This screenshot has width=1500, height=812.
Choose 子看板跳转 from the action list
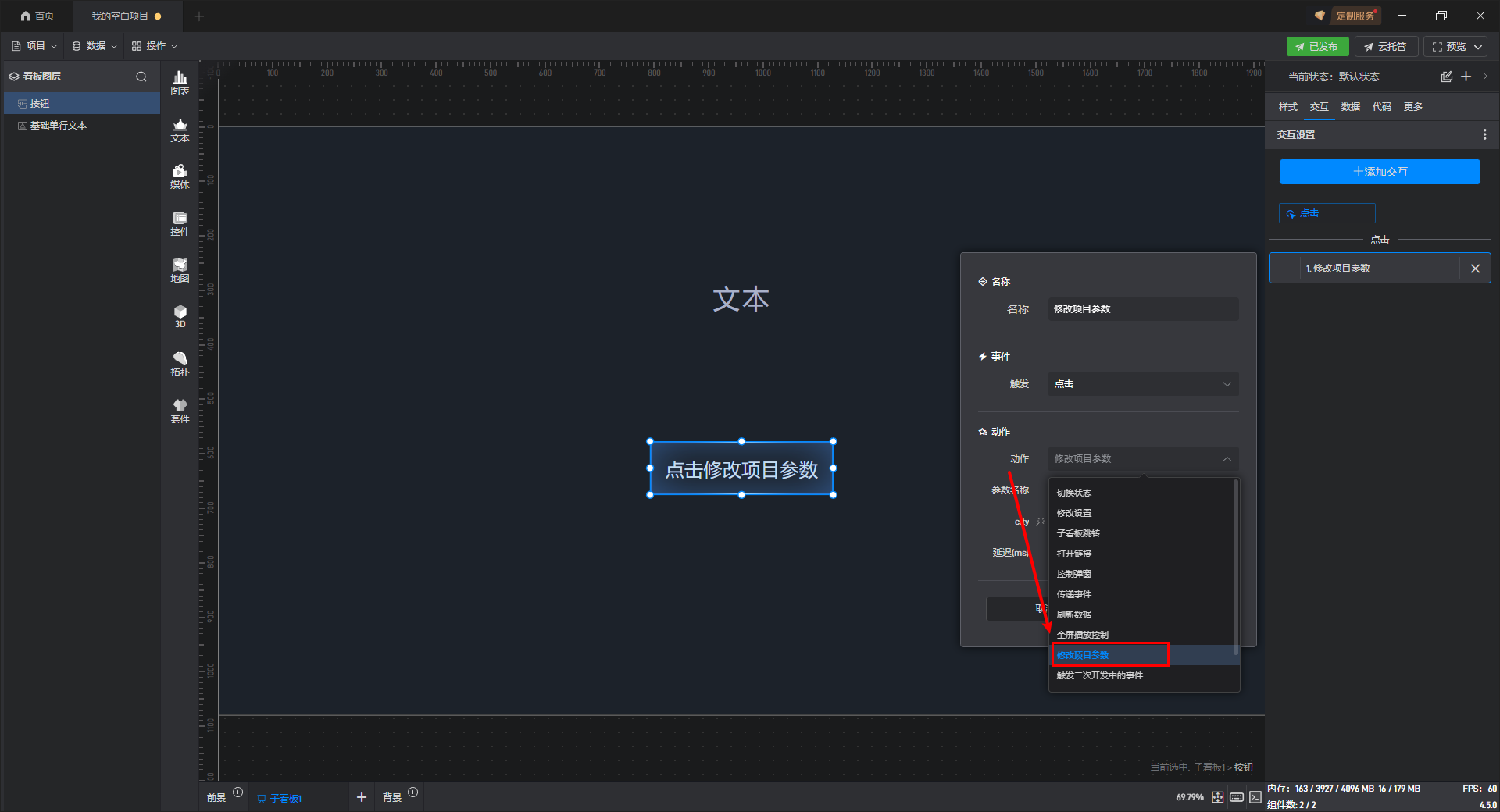[x=1078, y=533]
